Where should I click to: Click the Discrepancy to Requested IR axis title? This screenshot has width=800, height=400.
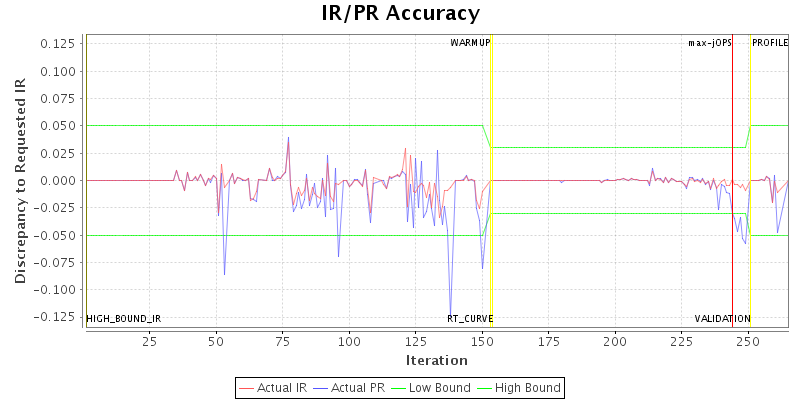tap(20, 180)
